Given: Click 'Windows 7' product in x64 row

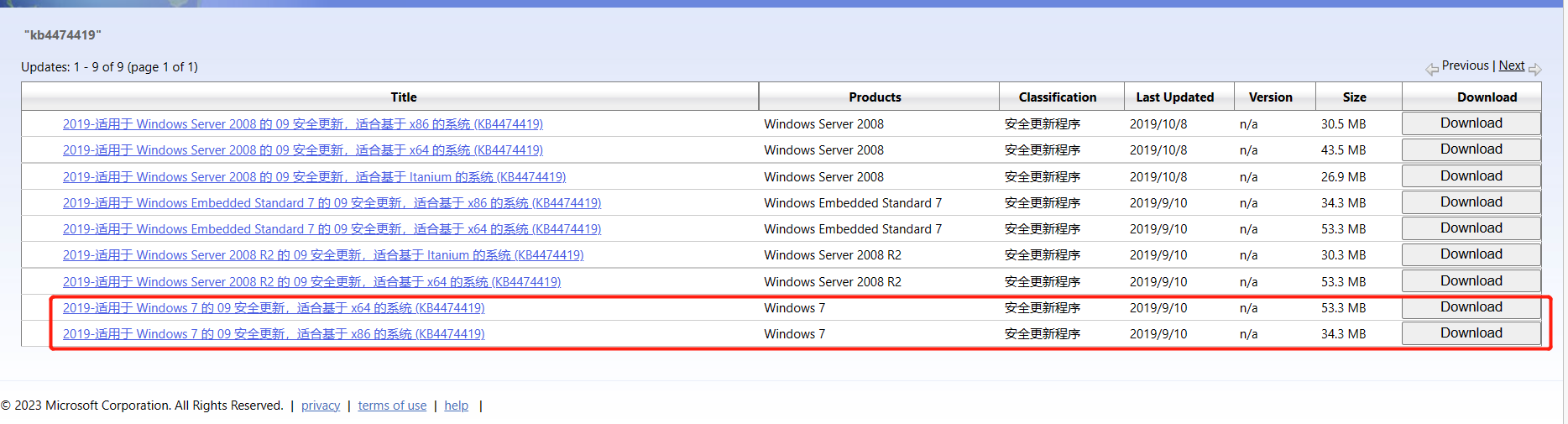Looking at the screenshot, I should point(794,308).
